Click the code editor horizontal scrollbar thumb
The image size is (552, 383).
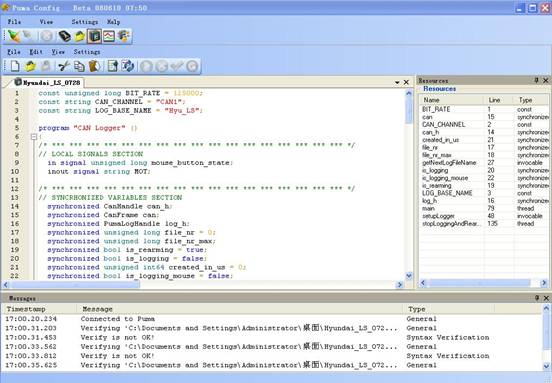pos(75,284)
